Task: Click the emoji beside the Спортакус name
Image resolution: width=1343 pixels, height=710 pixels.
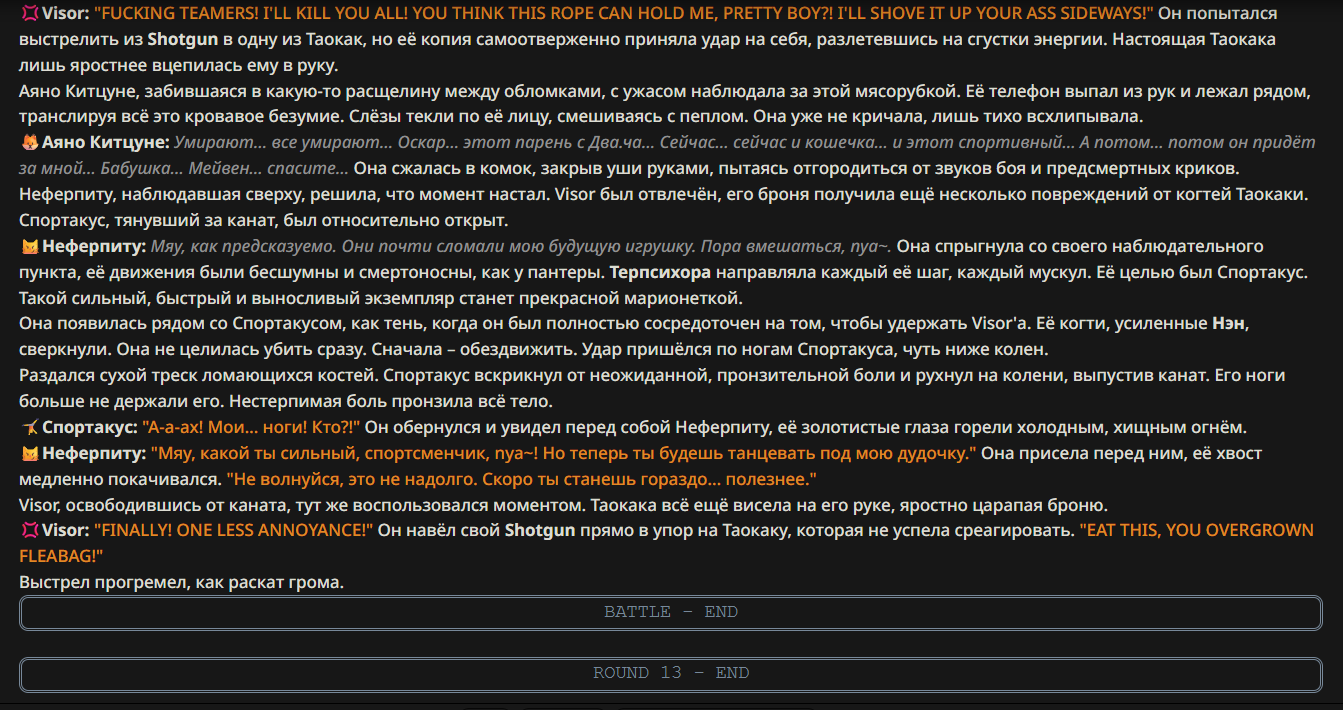Action: click(x=29, y=428)
